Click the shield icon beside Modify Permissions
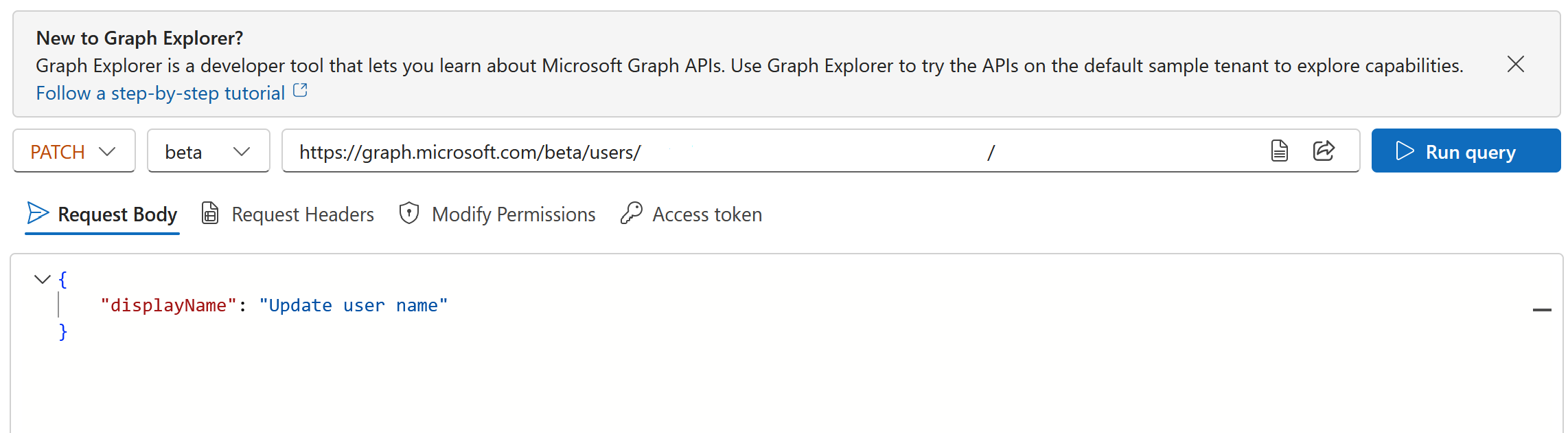This screenshot has height=433, width=1568. (409, 213)
